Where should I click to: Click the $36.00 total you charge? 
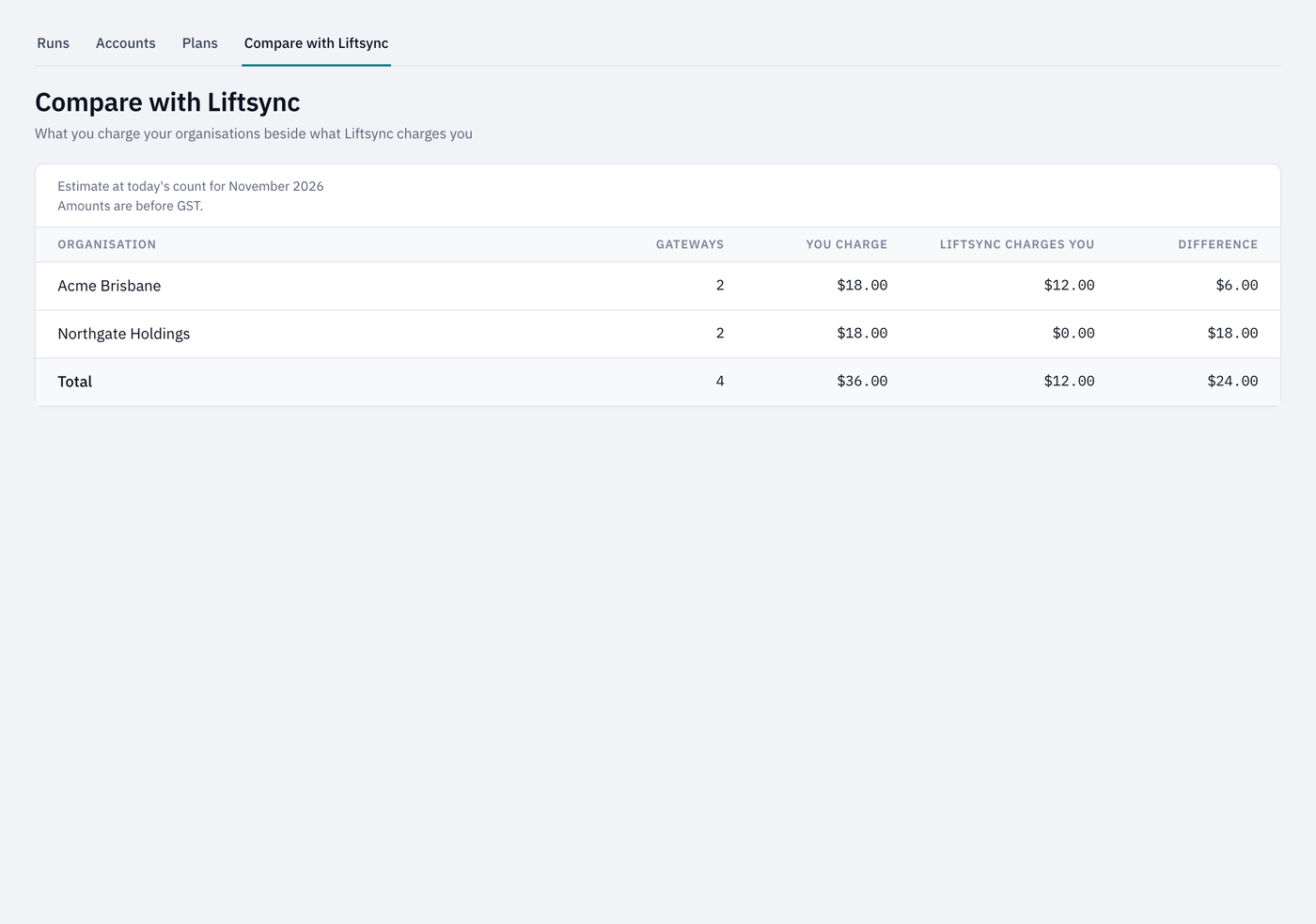pyautogui.click(x=862, y=381)
